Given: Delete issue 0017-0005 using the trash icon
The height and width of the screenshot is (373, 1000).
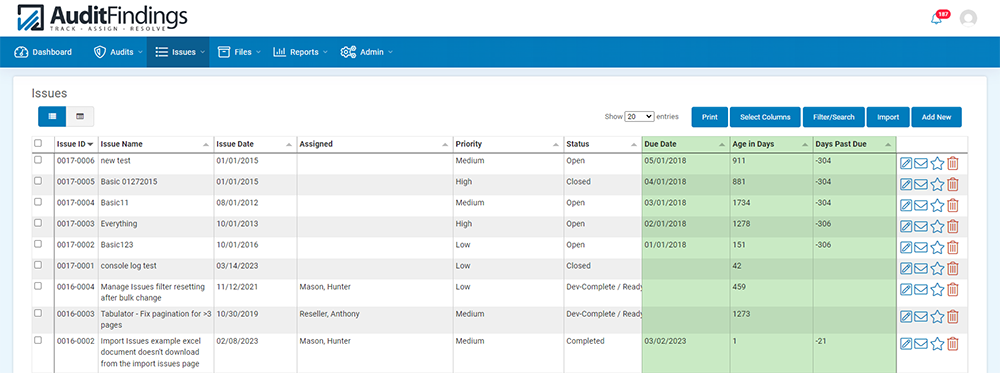Looking at the screenshot, I should [953, 185].
